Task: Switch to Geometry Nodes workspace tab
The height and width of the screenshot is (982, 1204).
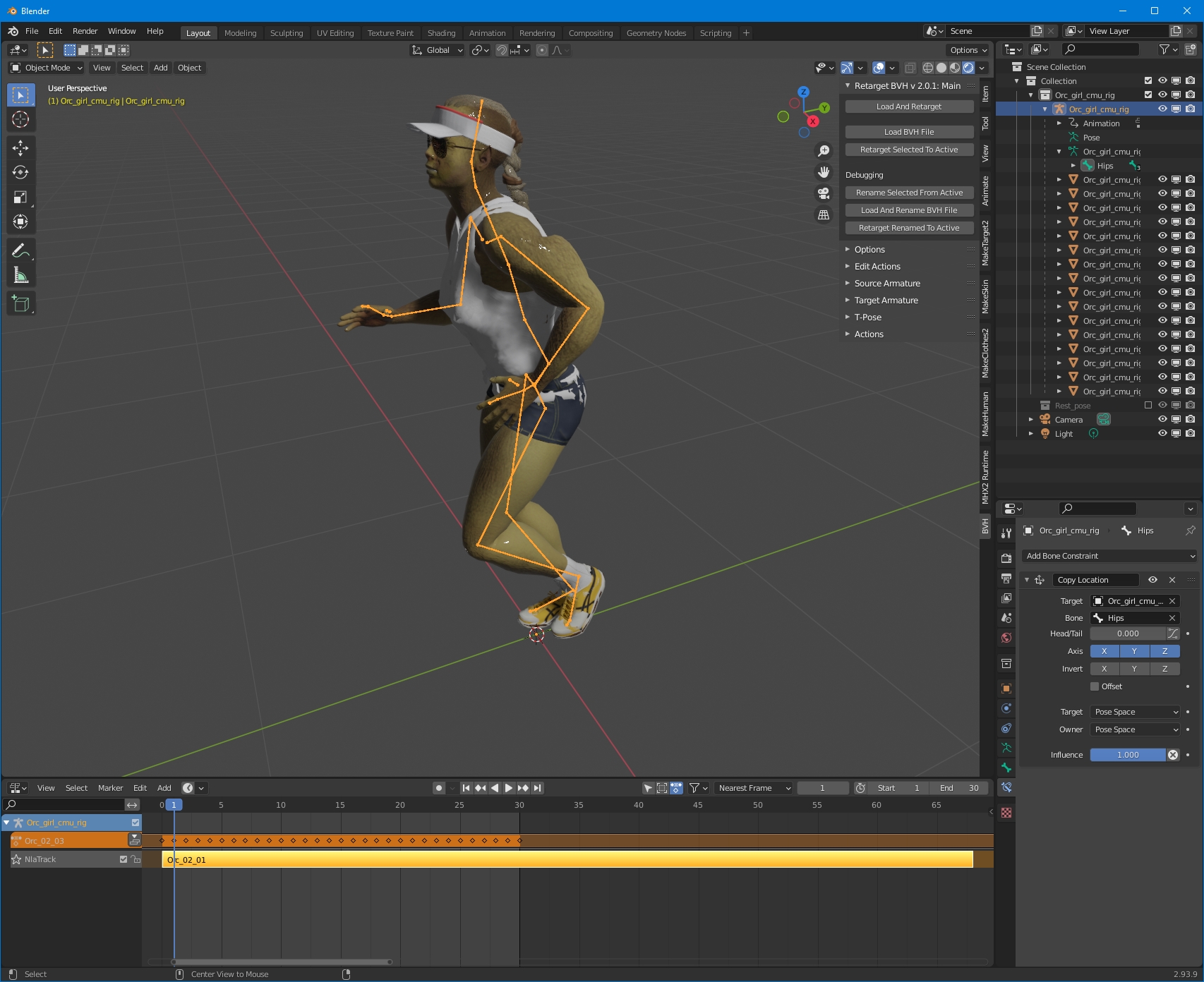Action: [x=656, y=33]
